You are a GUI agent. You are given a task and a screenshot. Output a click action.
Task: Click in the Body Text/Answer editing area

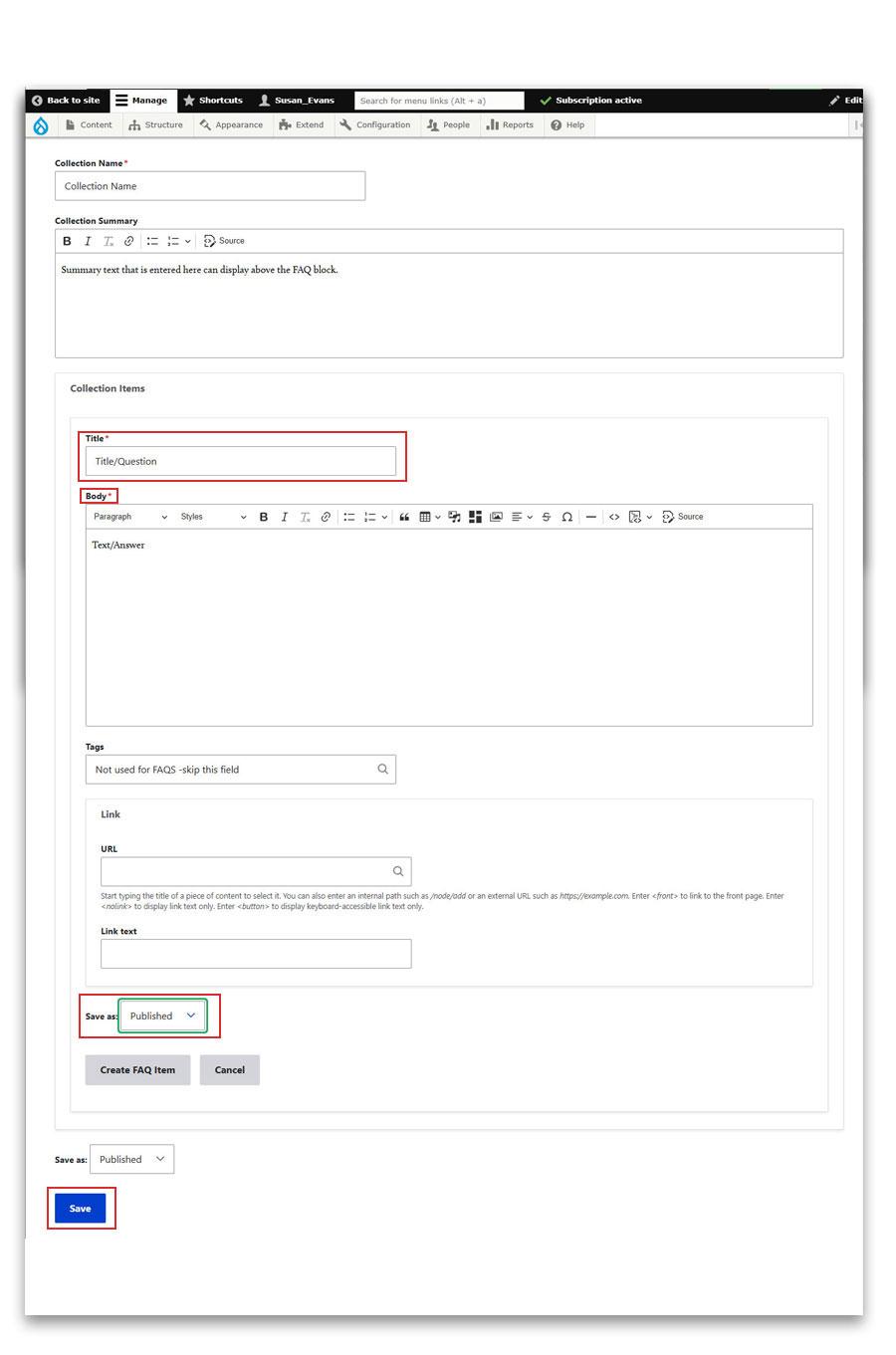(x=449, y=626)
